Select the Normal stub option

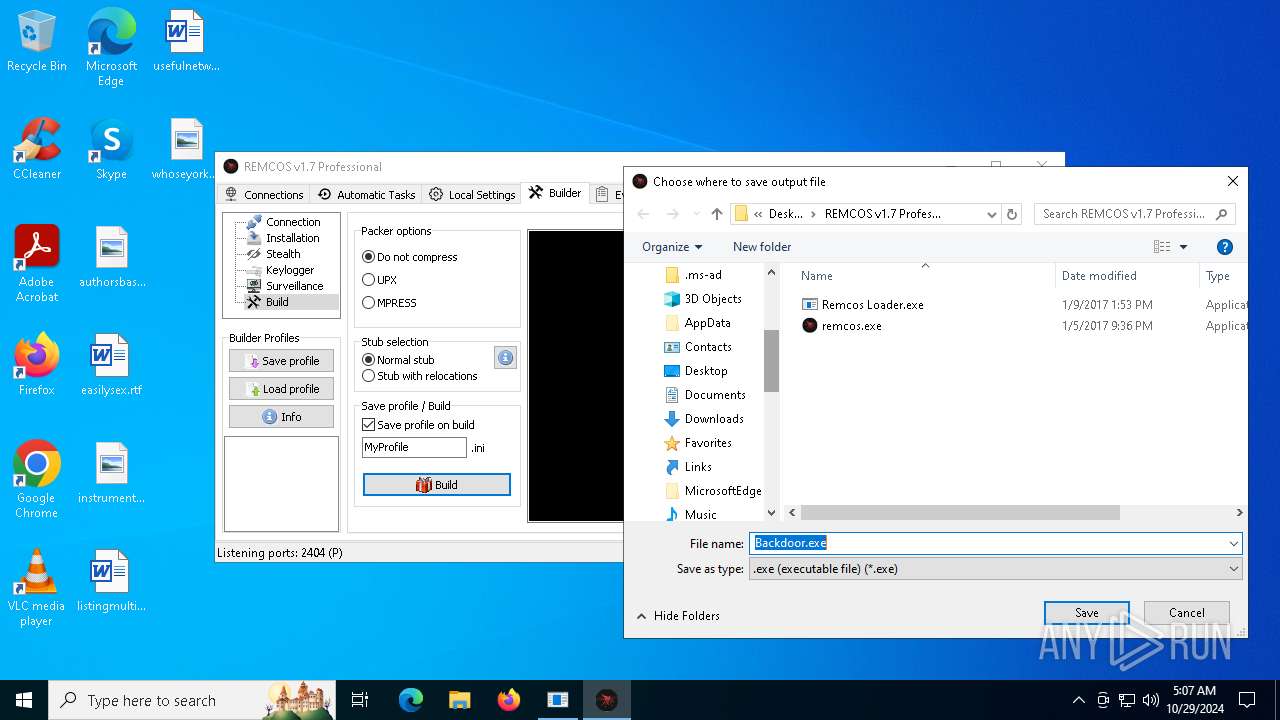click(x=398, y=360)
